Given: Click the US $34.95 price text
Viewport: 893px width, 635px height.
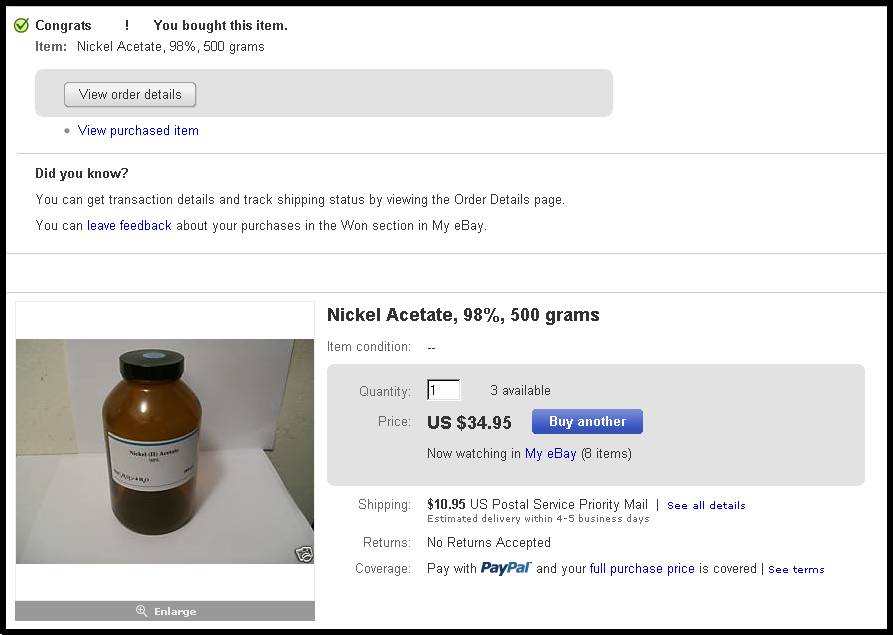Looking at the screenshot, I should coord(469,422).
